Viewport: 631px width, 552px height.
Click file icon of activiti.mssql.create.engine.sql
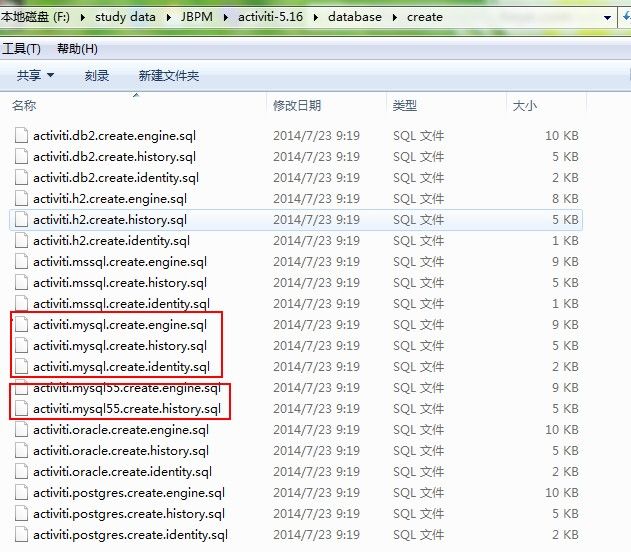click(x=21, y=262)
